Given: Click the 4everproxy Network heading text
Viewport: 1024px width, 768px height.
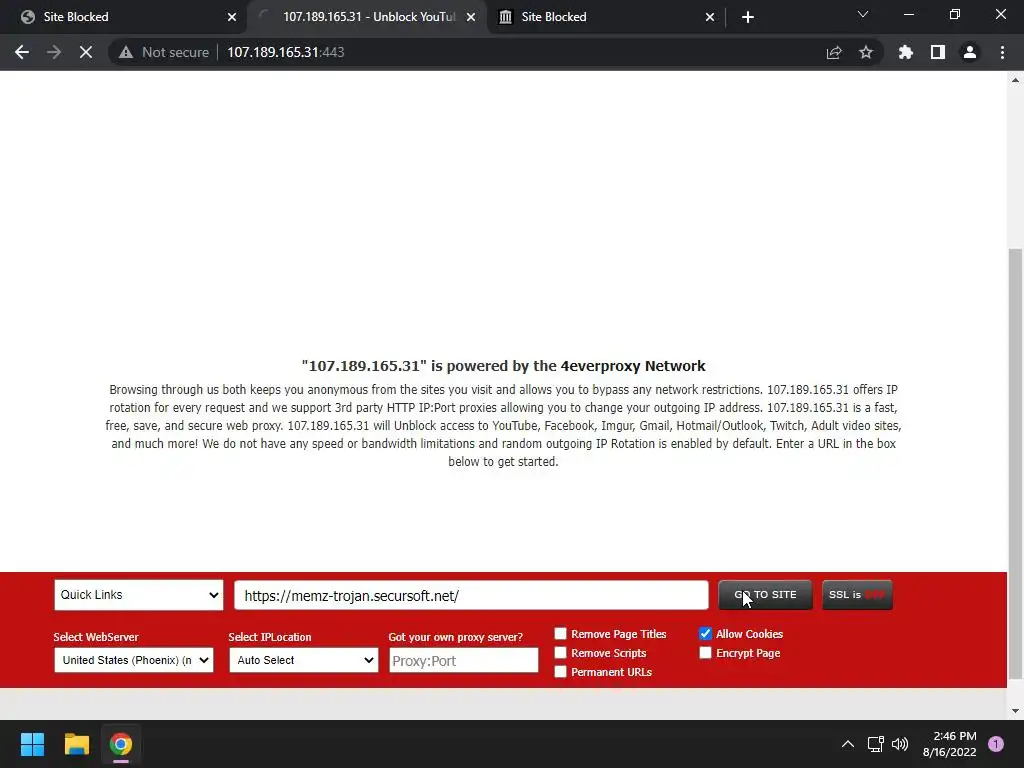Looking at the screenshot, I should 504,366.
